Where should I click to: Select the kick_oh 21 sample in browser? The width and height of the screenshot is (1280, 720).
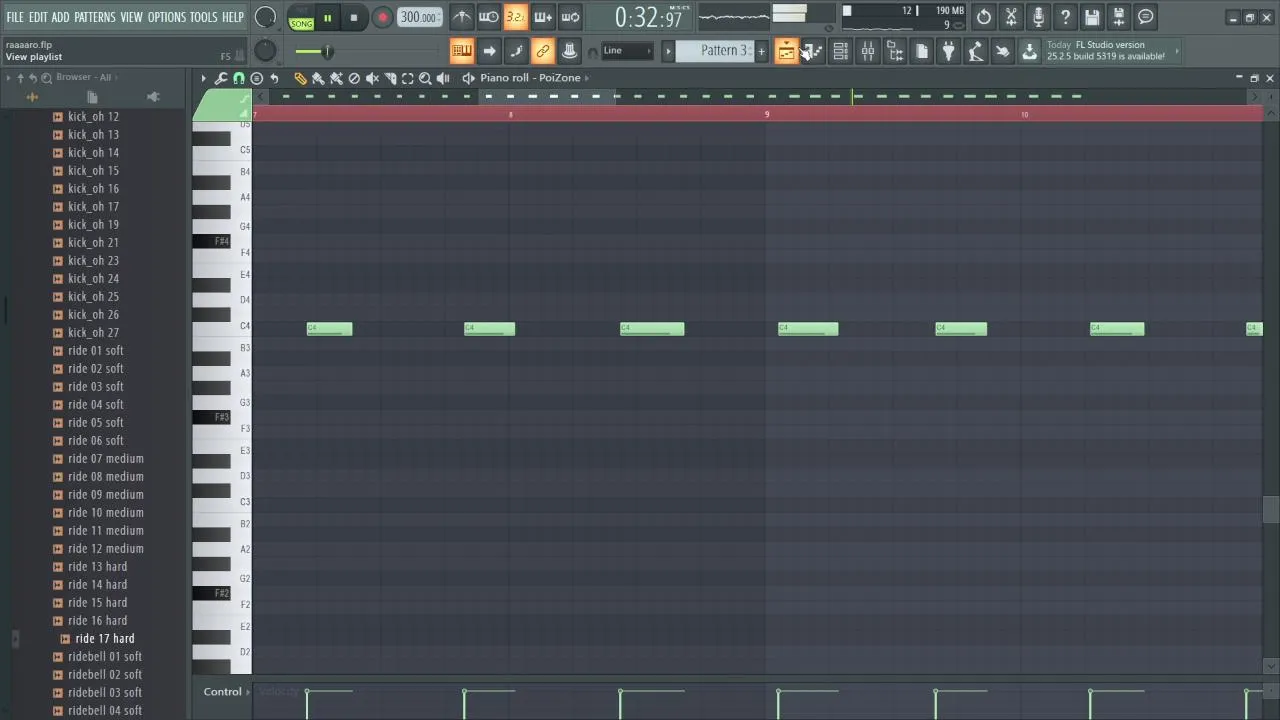coord(93,243)
